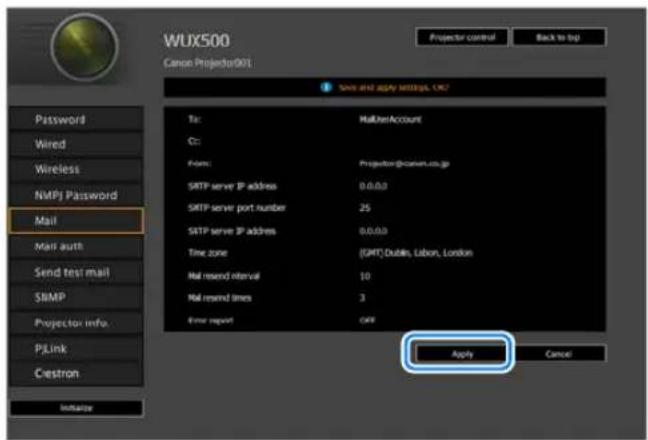Open the PJLink settings
Screen dimensions: 648x440
click(76, 348)
